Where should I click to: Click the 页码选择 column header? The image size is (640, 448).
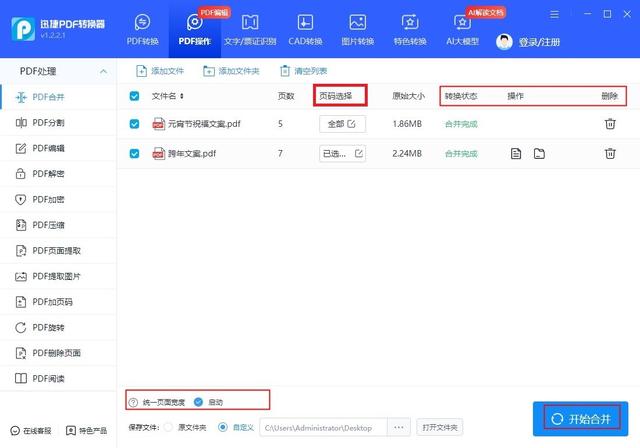(x=336, y=96)
